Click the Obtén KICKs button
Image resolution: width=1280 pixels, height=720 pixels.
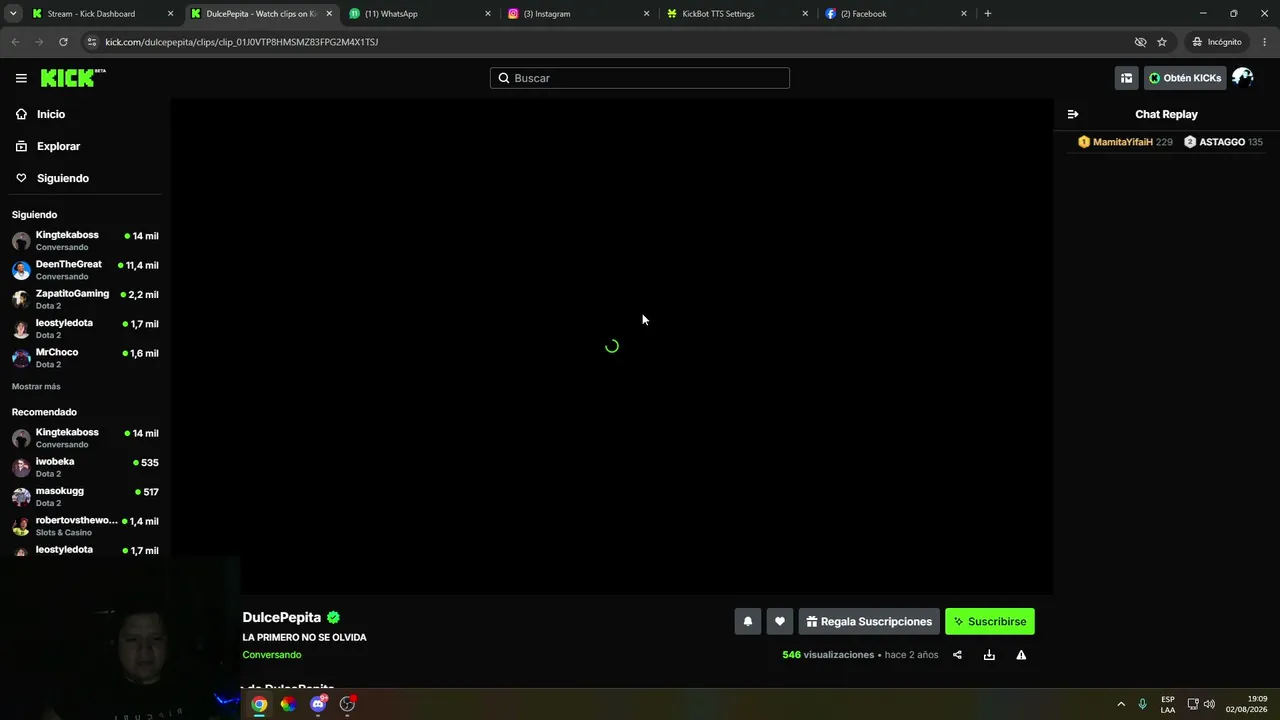pyautogui.click(x=1185, y=78)
